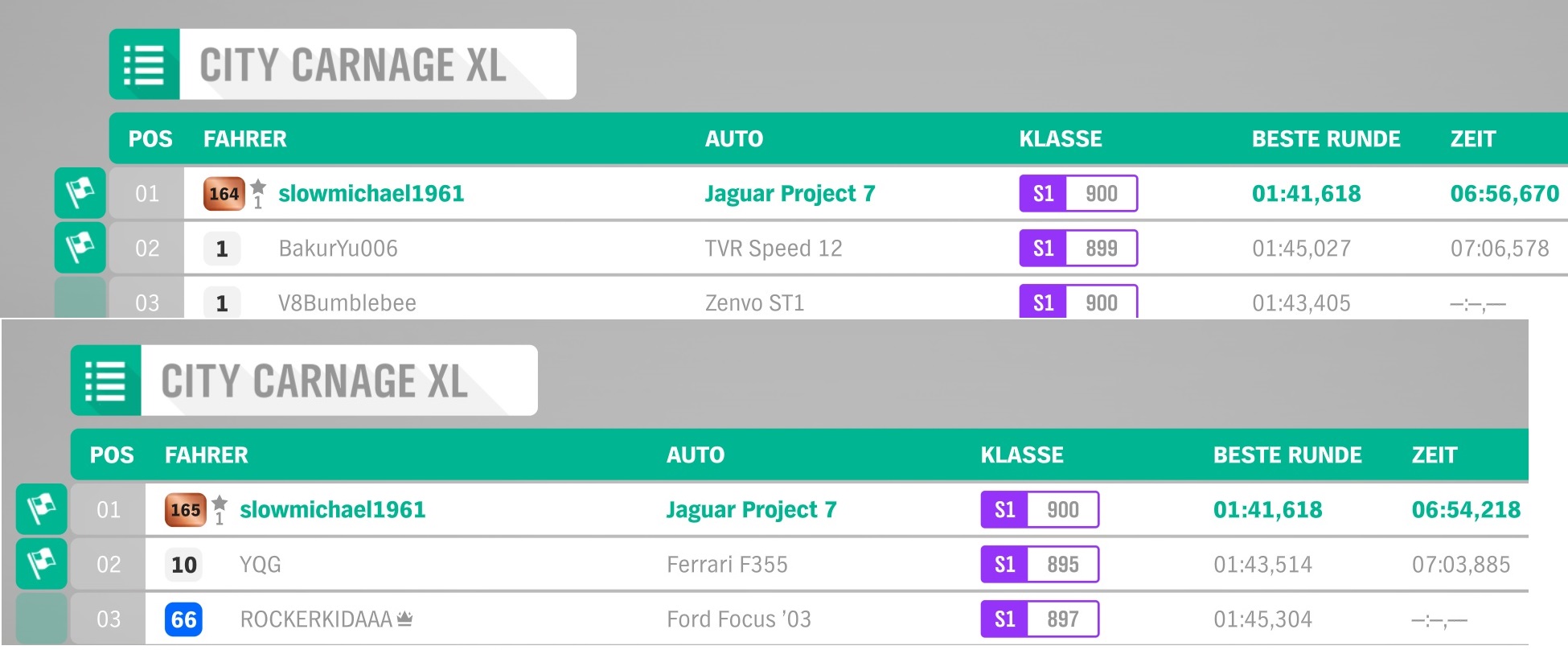This screenshot has height=650, width=1568.
Task: Click the KLASSE column header in top table
Action: pyautogui.click(x=1061, y=139)
